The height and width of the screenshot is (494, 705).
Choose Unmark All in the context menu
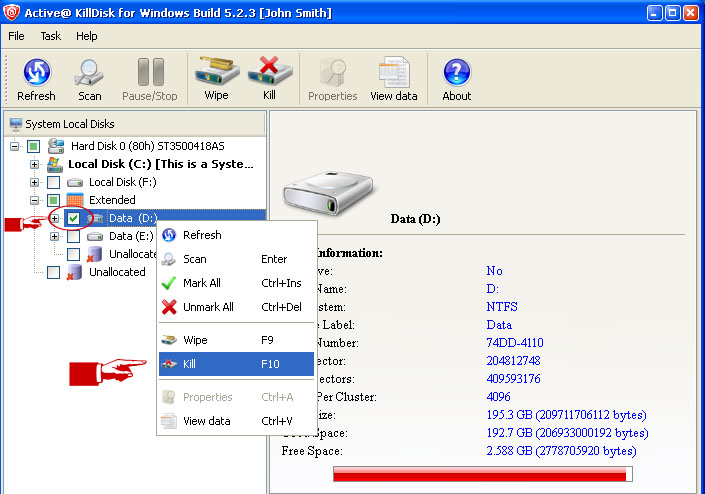pyautogui.click(x=236, y=307)
